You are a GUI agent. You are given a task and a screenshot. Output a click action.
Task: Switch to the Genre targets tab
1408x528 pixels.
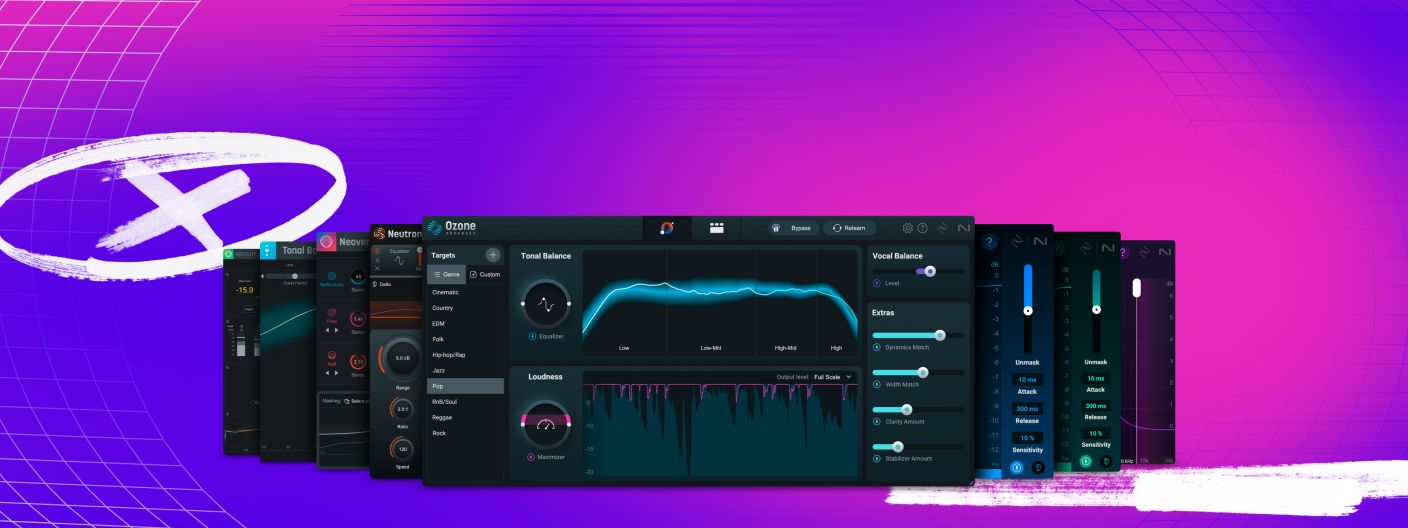click(445, 274)
